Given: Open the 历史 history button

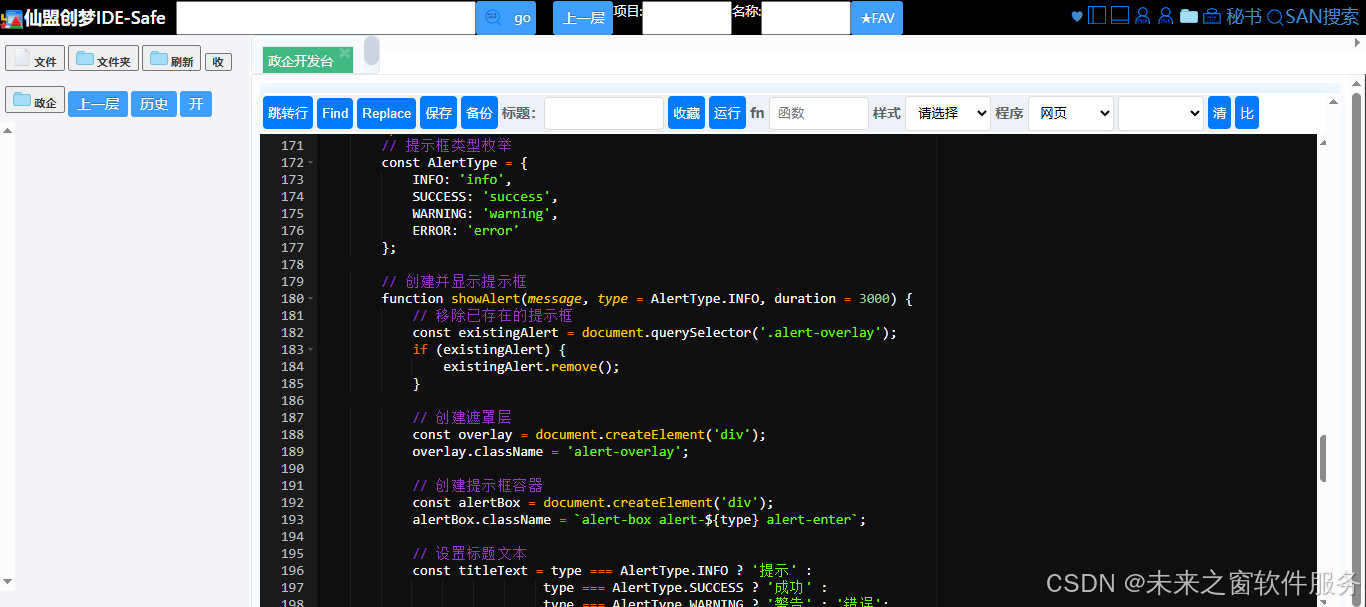Looking at the screenshot, I should click(x=154, y=104).
